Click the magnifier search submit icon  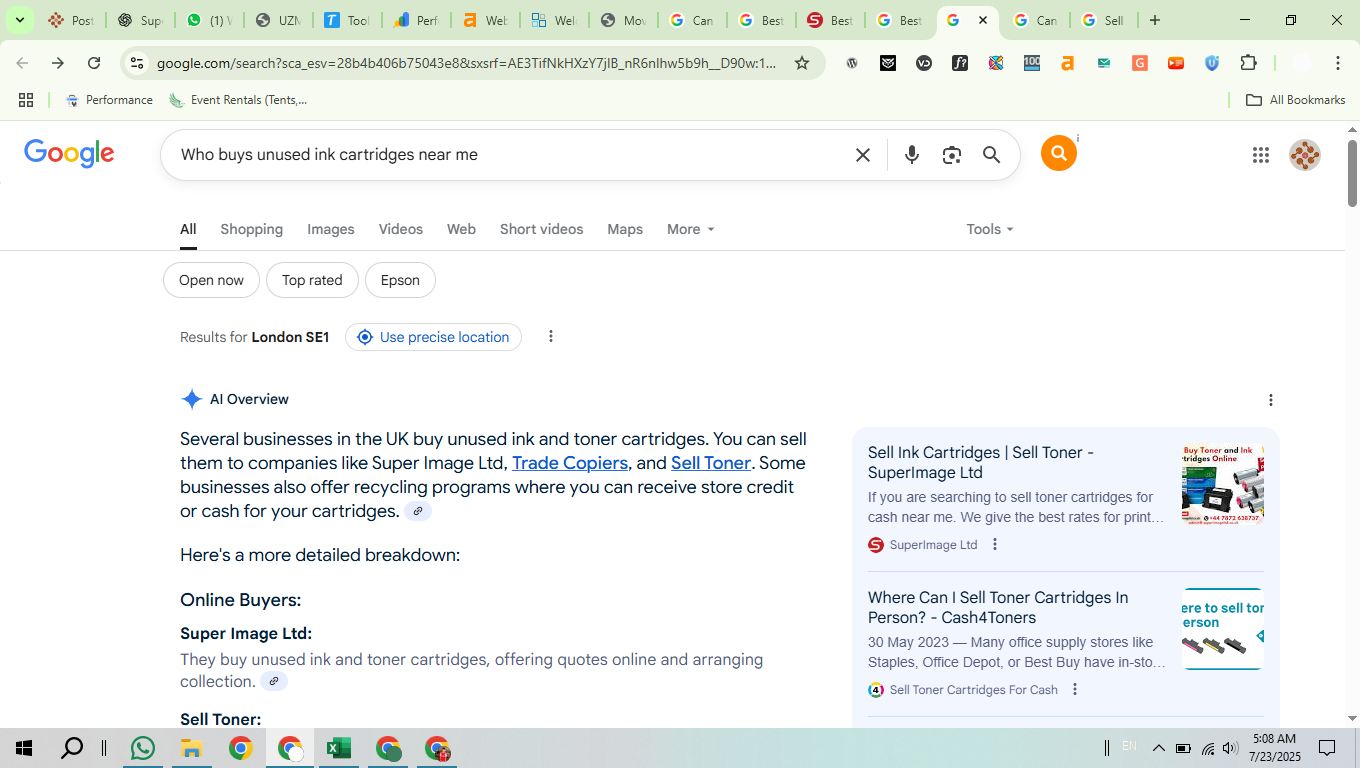pos(991,155)
